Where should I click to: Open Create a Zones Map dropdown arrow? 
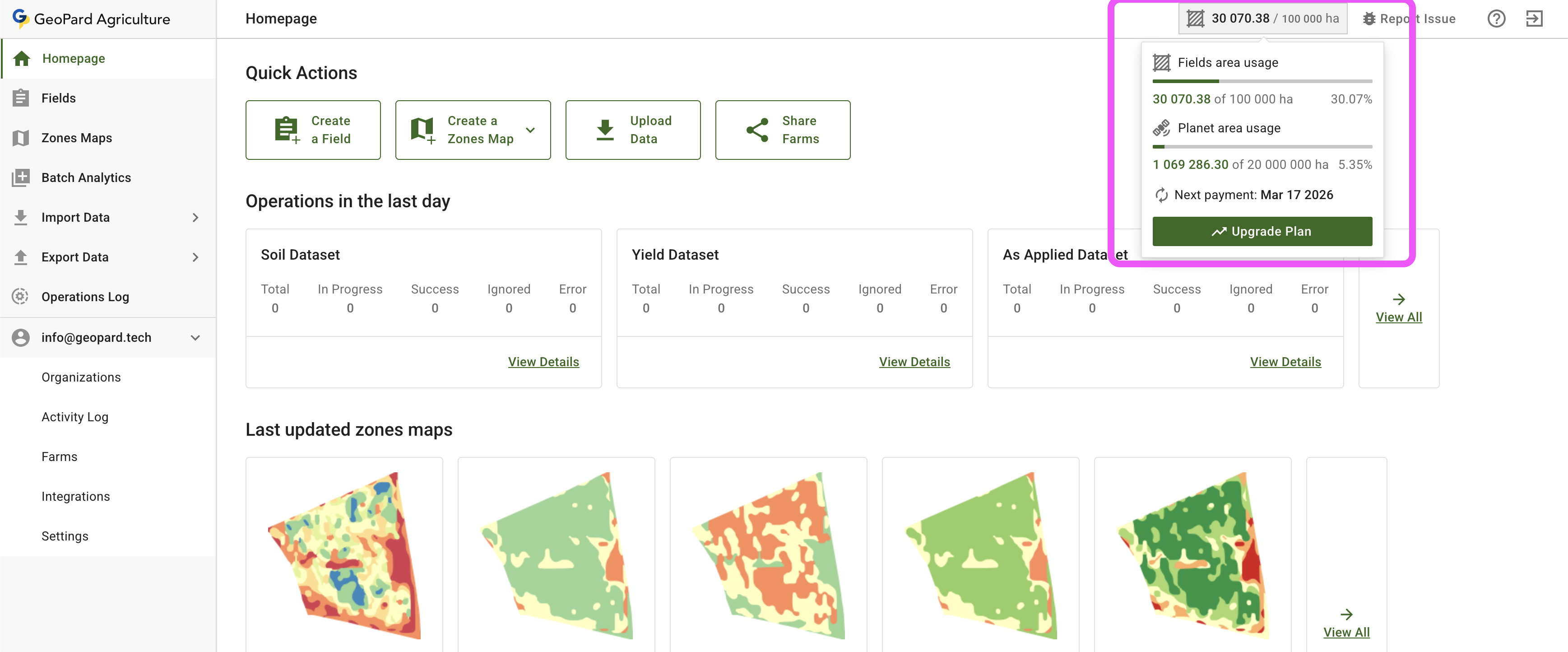(x=530, y=130)
